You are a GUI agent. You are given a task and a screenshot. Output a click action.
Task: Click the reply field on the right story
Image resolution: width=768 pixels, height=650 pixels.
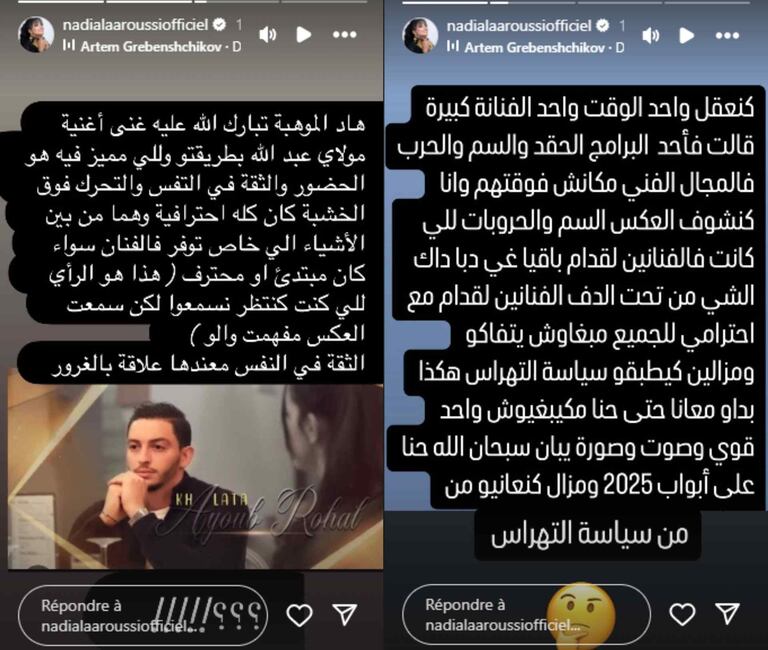pyautogui.click(x=526, y=614)
